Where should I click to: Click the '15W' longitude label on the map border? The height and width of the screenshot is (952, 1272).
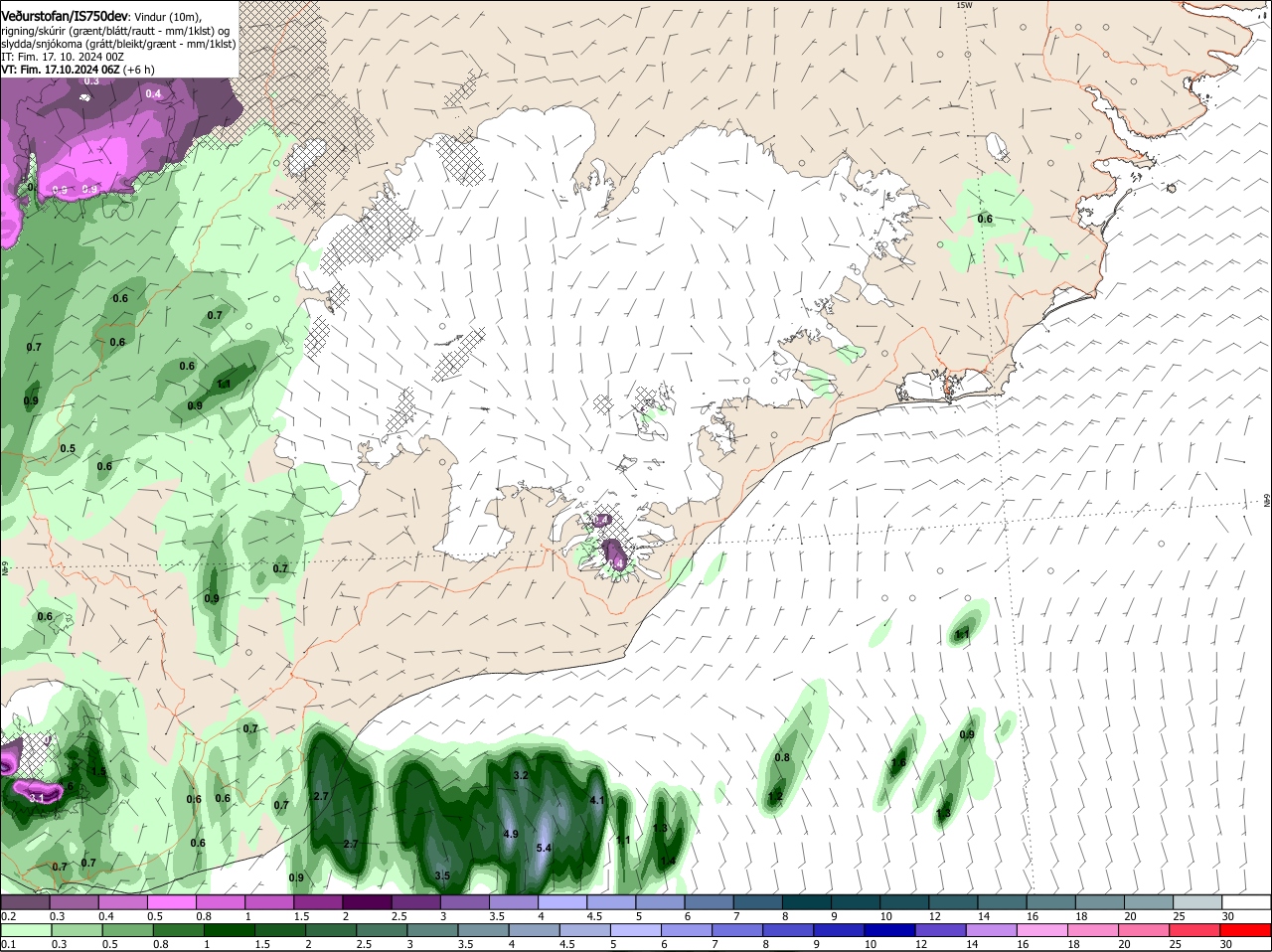pos(962,5)
